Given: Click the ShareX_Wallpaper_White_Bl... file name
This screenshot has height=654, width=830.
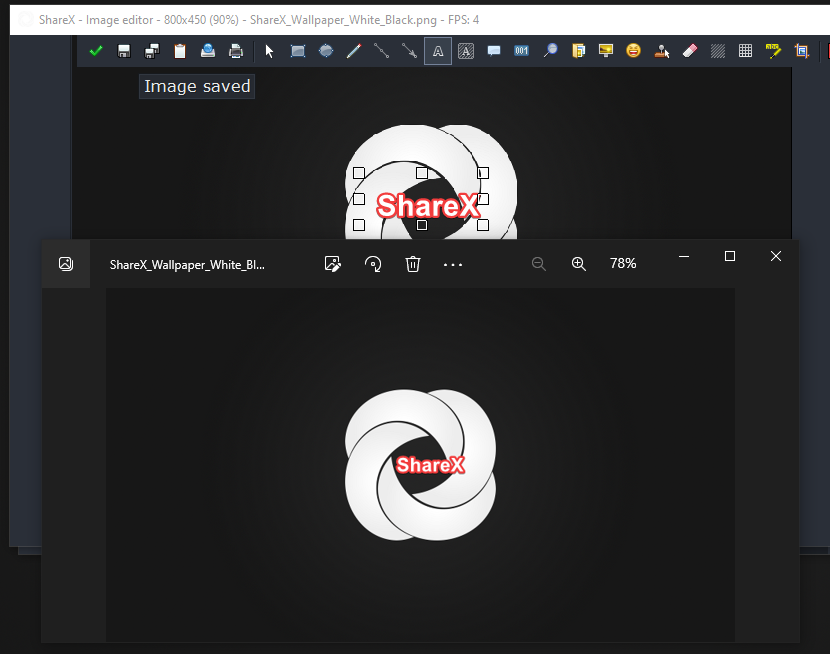Looking at the screenshot, I should click(187, 265).
